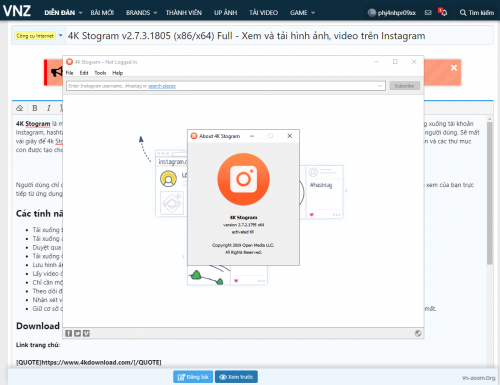This screenshot has height=385, width=500.
Task: Click the Link trang chủ text
Action: [38, 345]
